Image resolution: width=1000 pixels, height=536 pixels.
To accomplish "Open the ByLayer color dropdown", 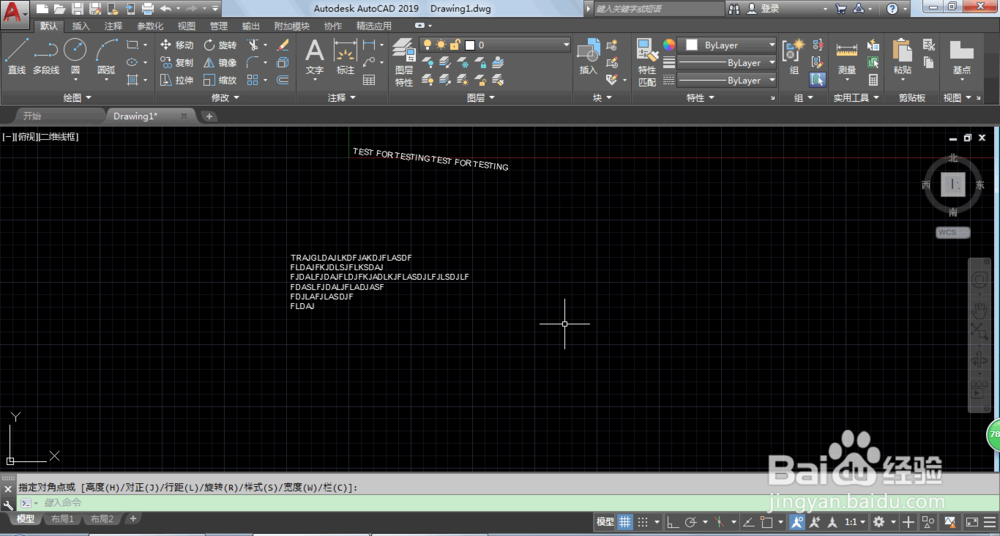I will pos(726,45).
